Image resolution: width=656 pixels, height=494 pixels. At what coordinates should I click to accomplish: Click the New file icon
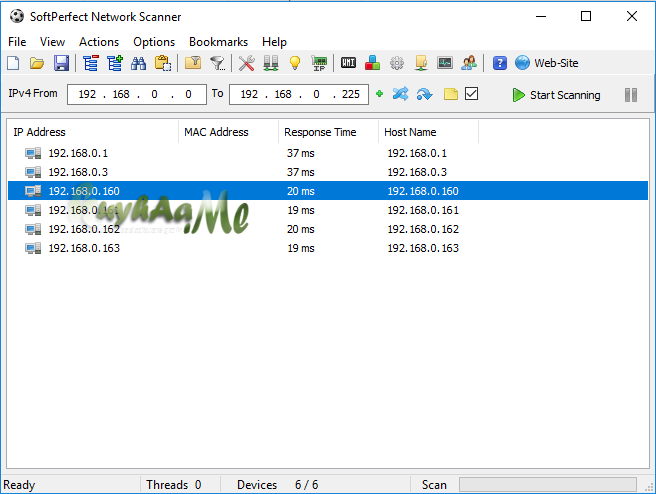click(13, 63)
